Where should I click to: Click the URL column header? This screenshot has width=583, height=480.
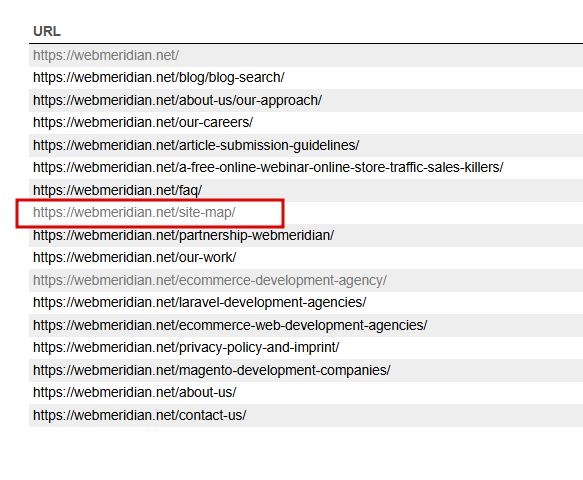pyautogui.click(x=47, y=31)
